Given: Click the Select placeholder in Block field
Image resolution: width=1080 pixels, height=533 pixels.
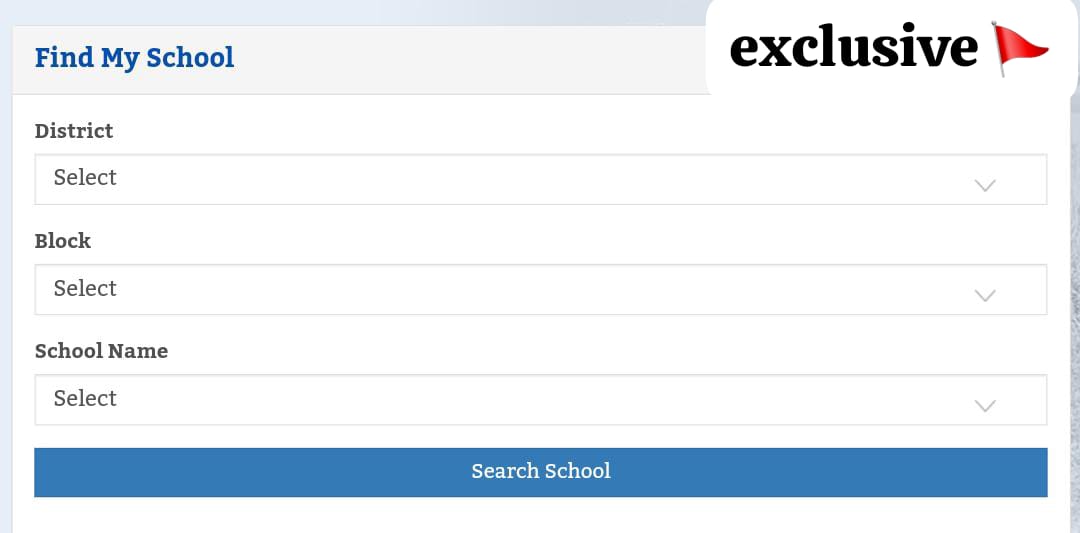Looking at the screenshot, I should coord(85,288).
